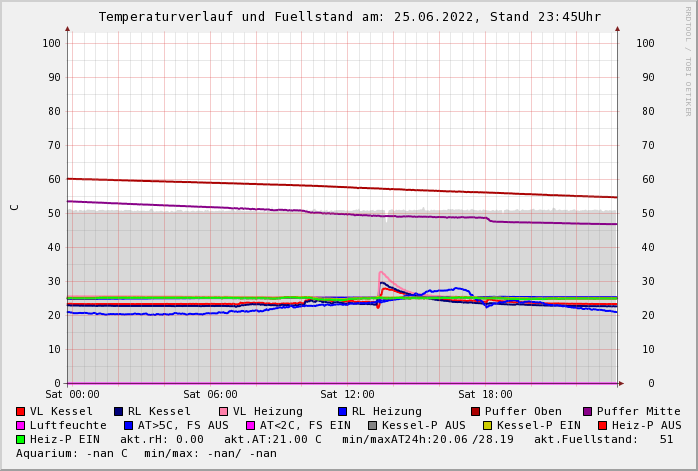Viewport: 698px width, 471px height.
Task: Click the 'RL Kessel' legend label
Action: [x=159, y=411]
